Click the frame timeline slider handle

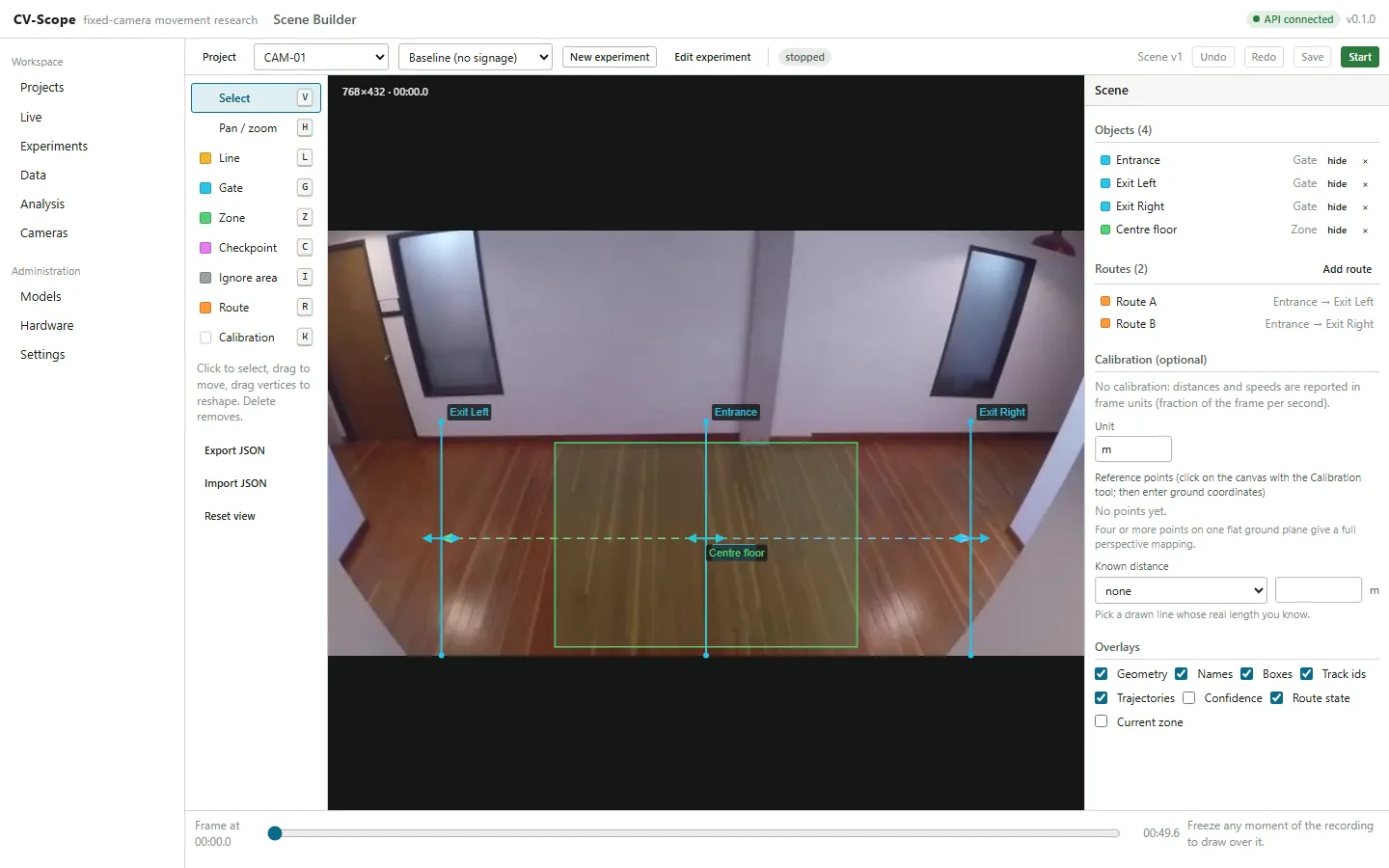275,833
